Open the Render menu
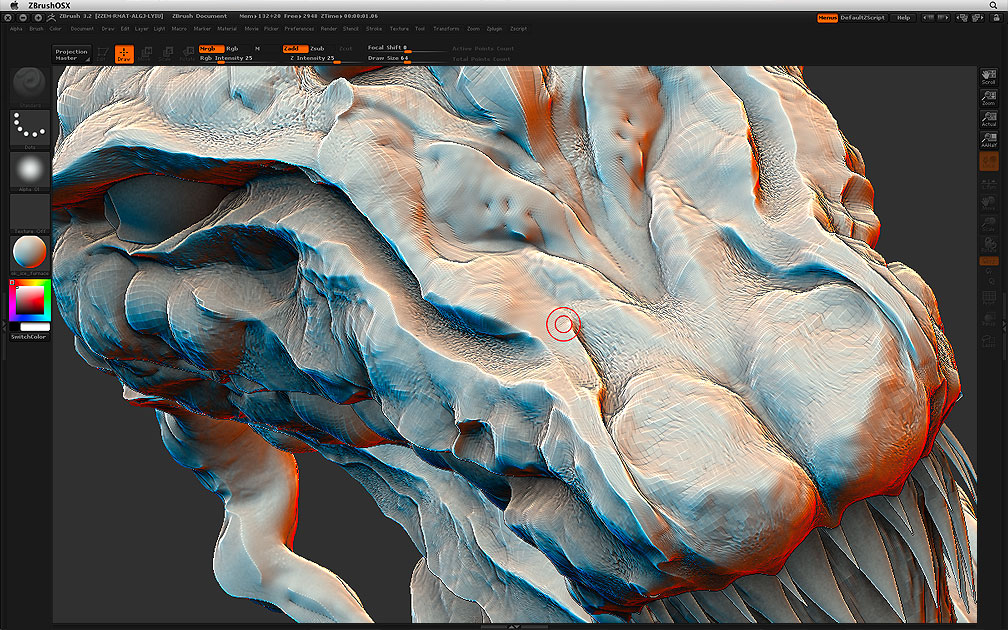The width and height of the screenshot is (1008, 630). tap(328, 29)
